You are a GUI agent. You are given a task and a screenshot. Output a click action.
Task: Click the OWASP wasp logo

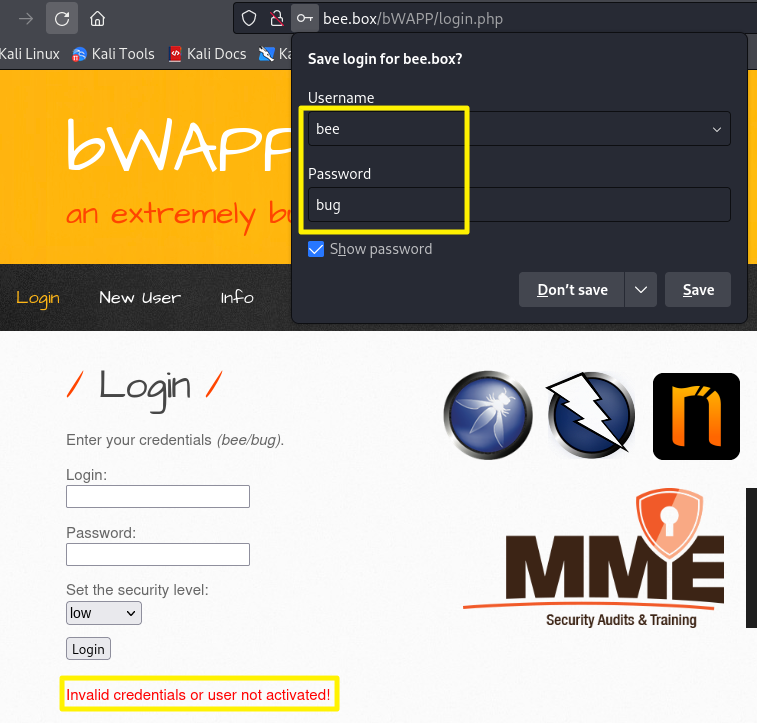pos(488,415)
